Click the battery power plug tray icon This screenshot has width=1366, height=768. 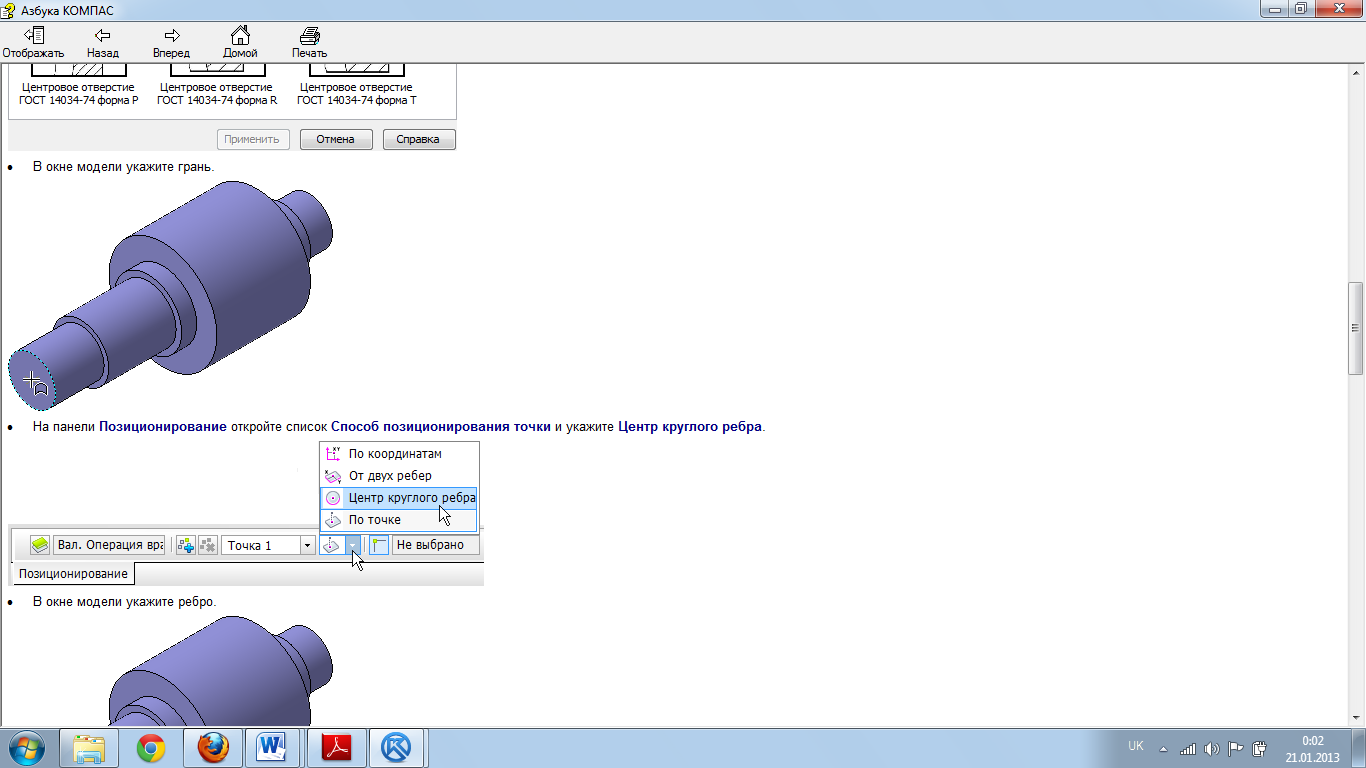tap(1260, 748)
